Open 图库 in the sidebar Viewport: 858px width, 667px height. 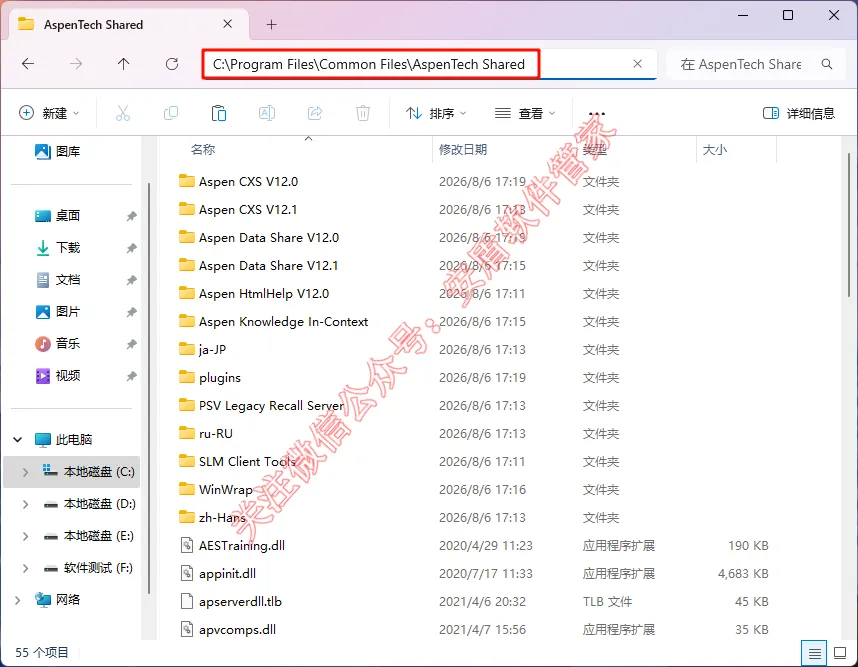tap(58, 151)
